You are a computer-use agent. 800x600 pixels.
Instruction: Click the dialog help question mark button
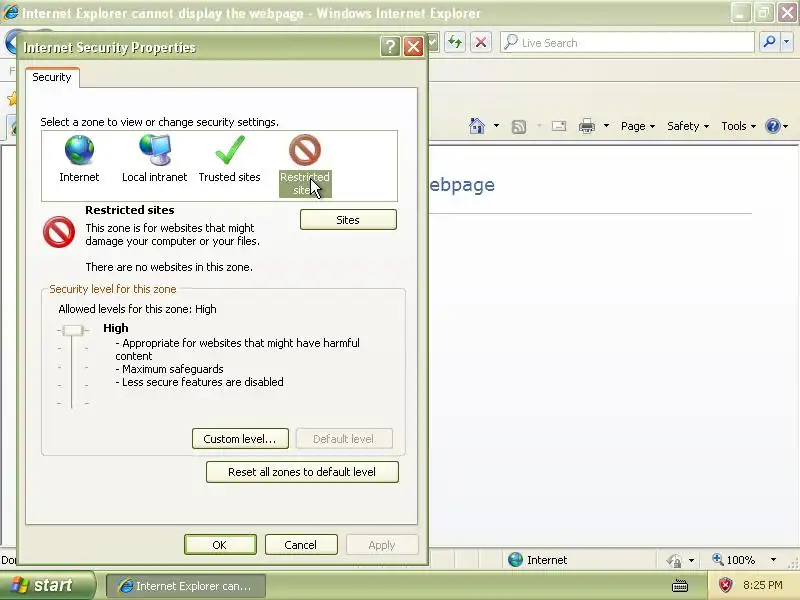(390, 47)
